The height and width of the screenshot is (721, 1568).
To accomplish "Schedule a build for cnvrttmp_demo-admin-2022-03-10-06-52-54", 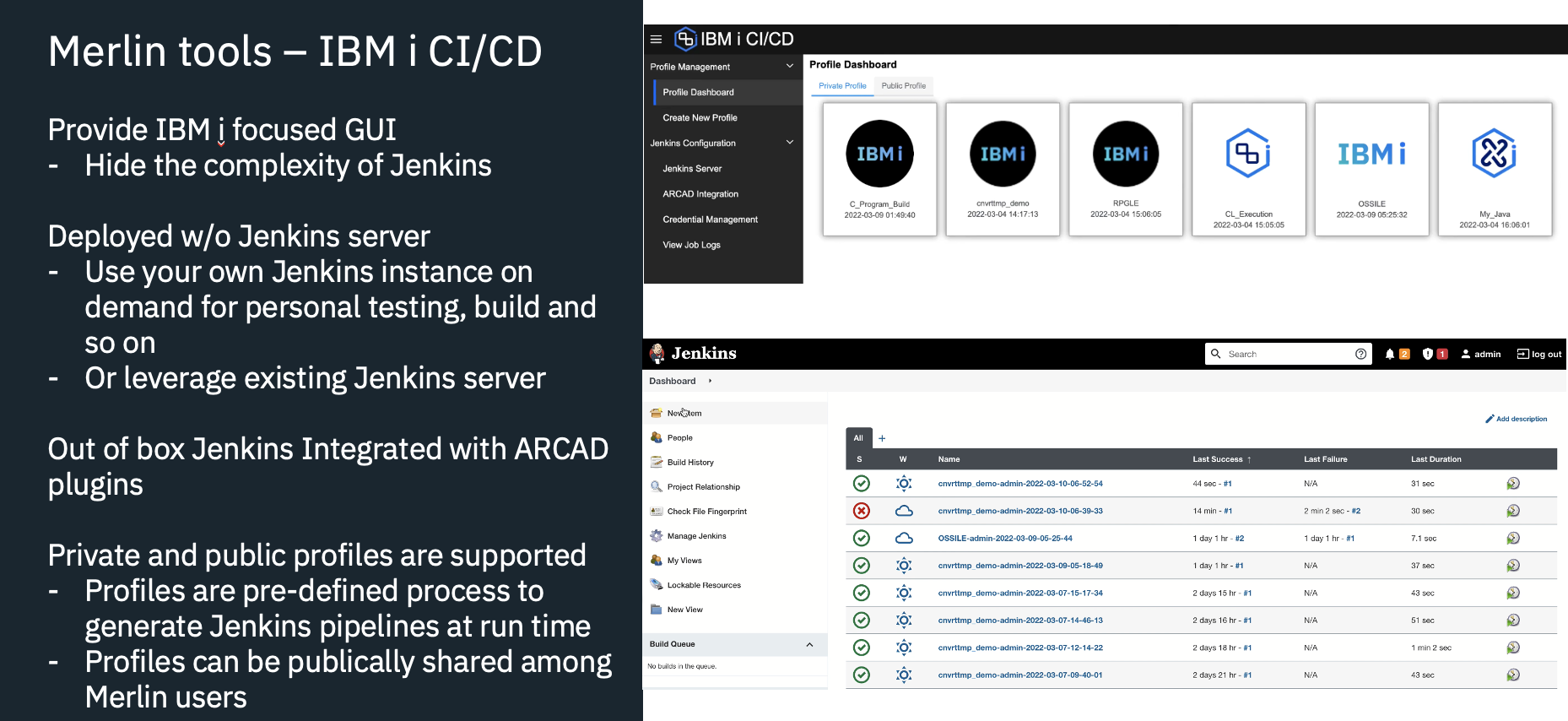I will (1513, 484).
